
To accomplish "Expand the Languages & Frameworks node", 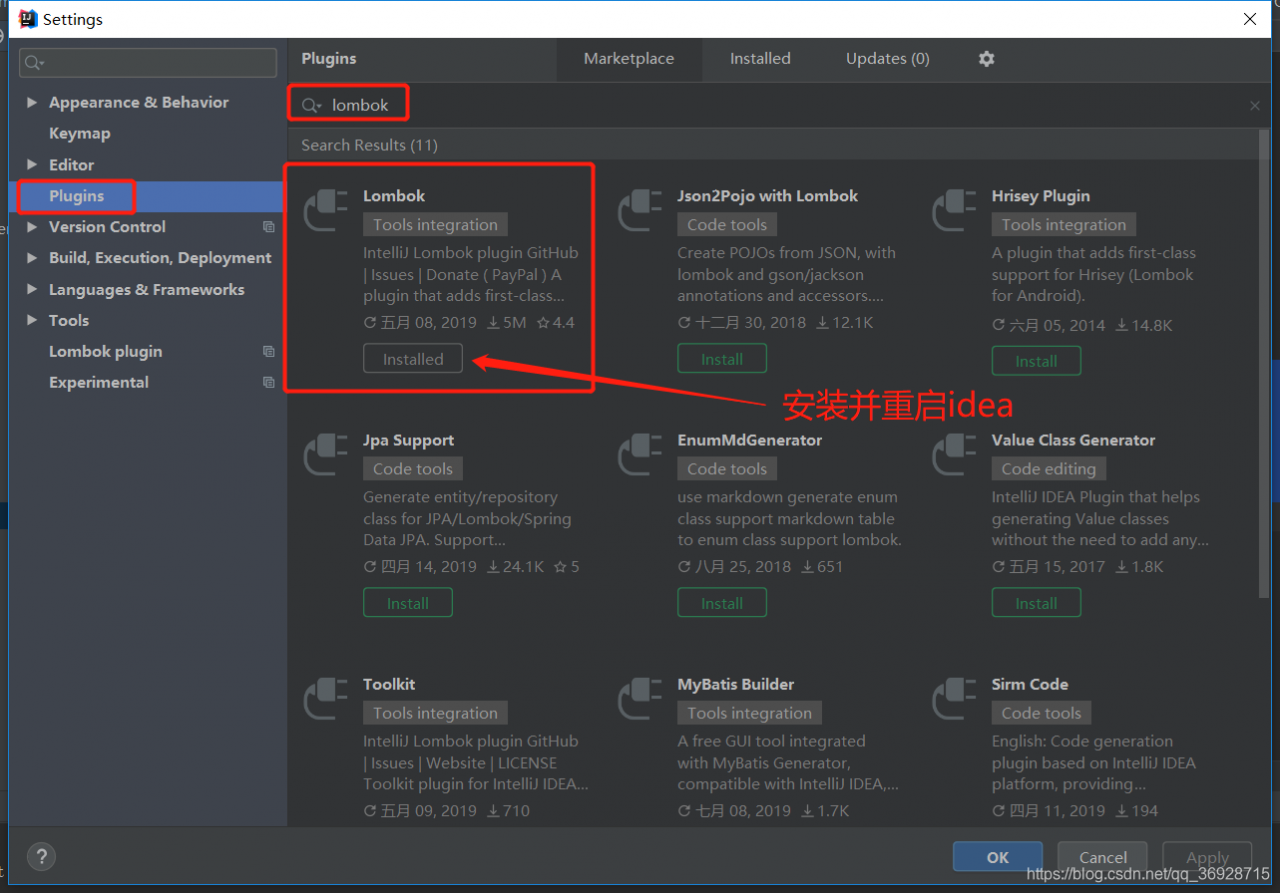I will (x=32, y=289).
